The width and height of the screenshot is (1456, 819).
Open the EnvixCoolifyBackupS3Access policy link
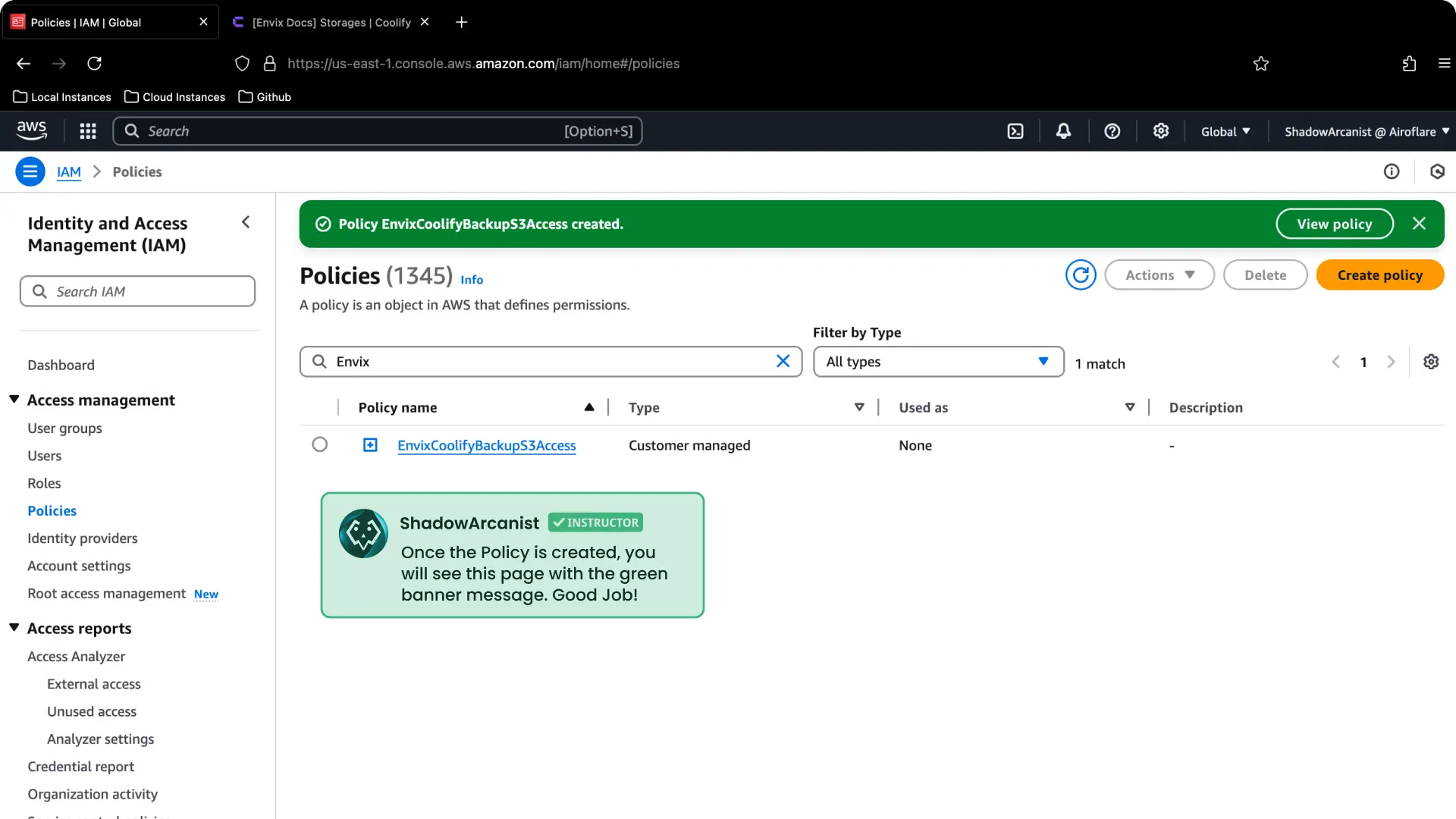486,445
